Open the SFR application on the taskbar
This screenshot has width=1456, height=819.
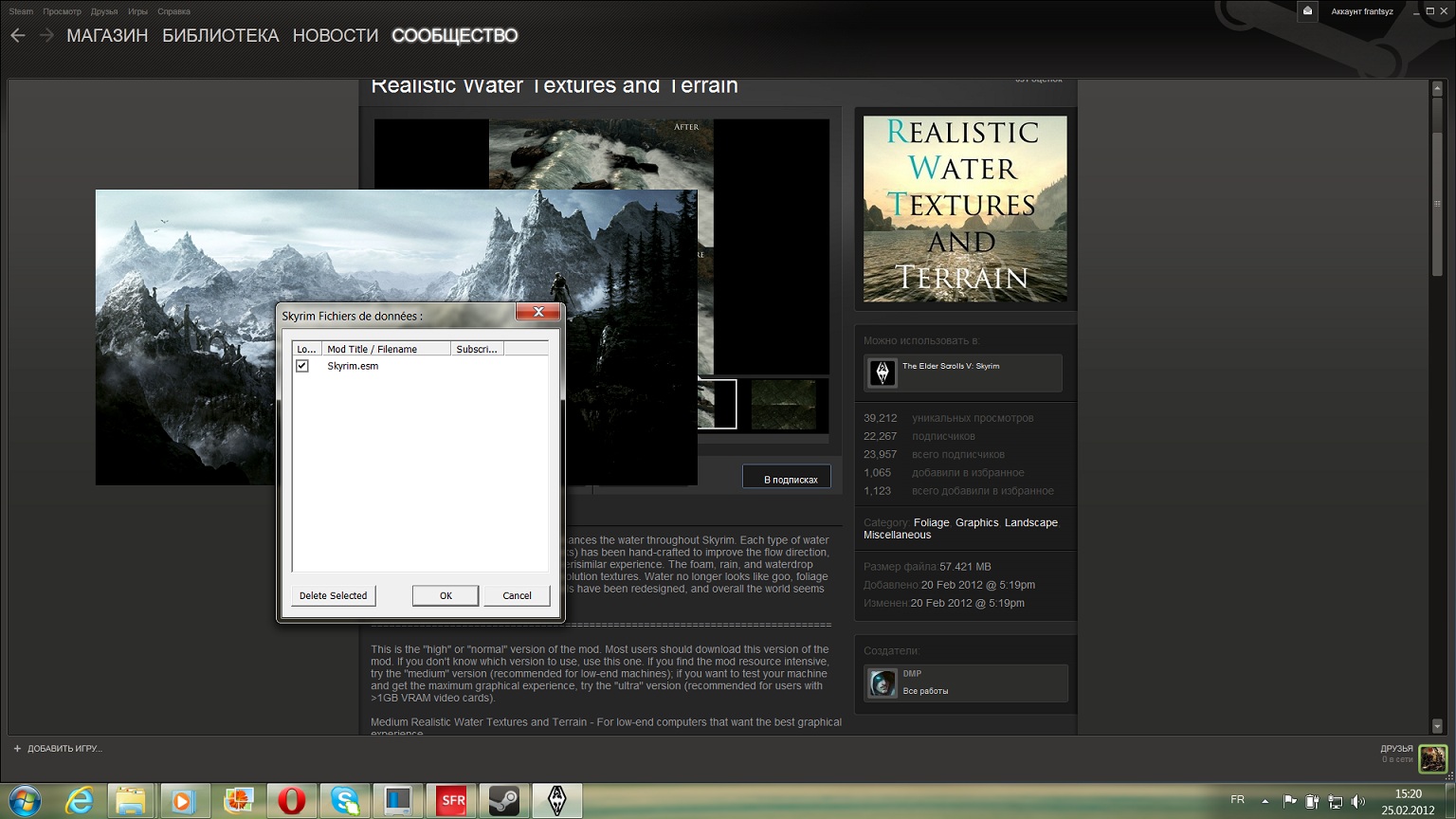(452, 801)
